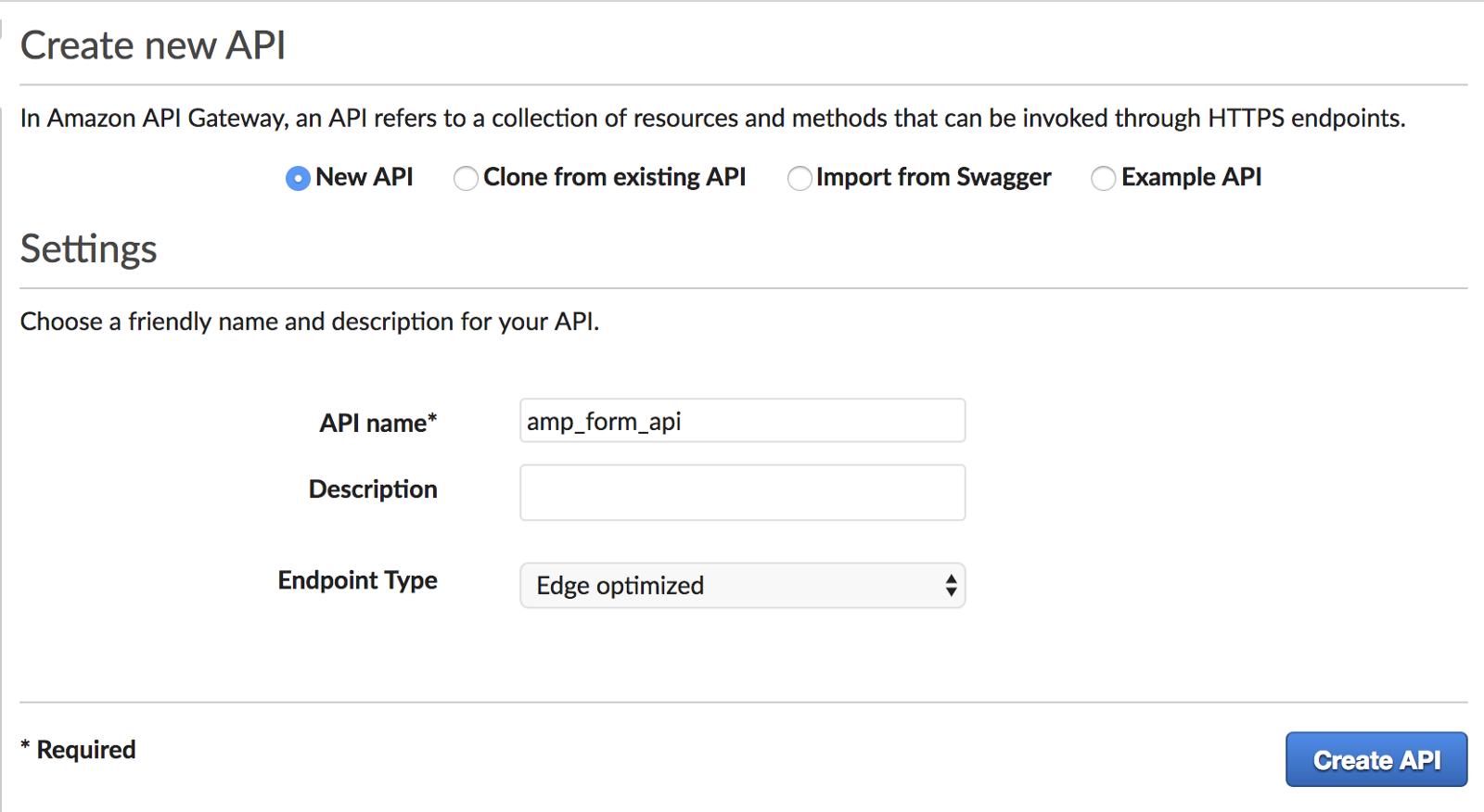This screenshot has width=1484, height=812.
Task: Click the "Edge optimized" selected value text
Action: pyautogui.click(x=620, y=586)
